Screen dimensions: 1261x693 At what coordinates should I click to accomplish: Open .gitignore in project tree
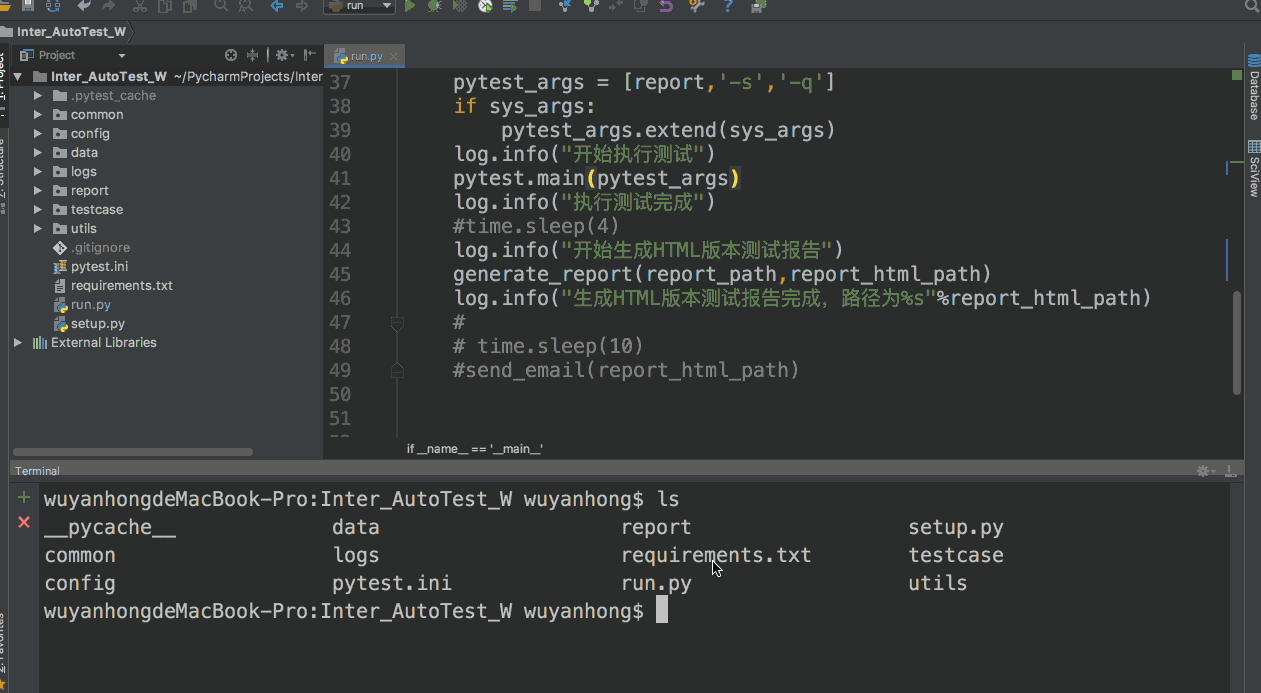100,248
